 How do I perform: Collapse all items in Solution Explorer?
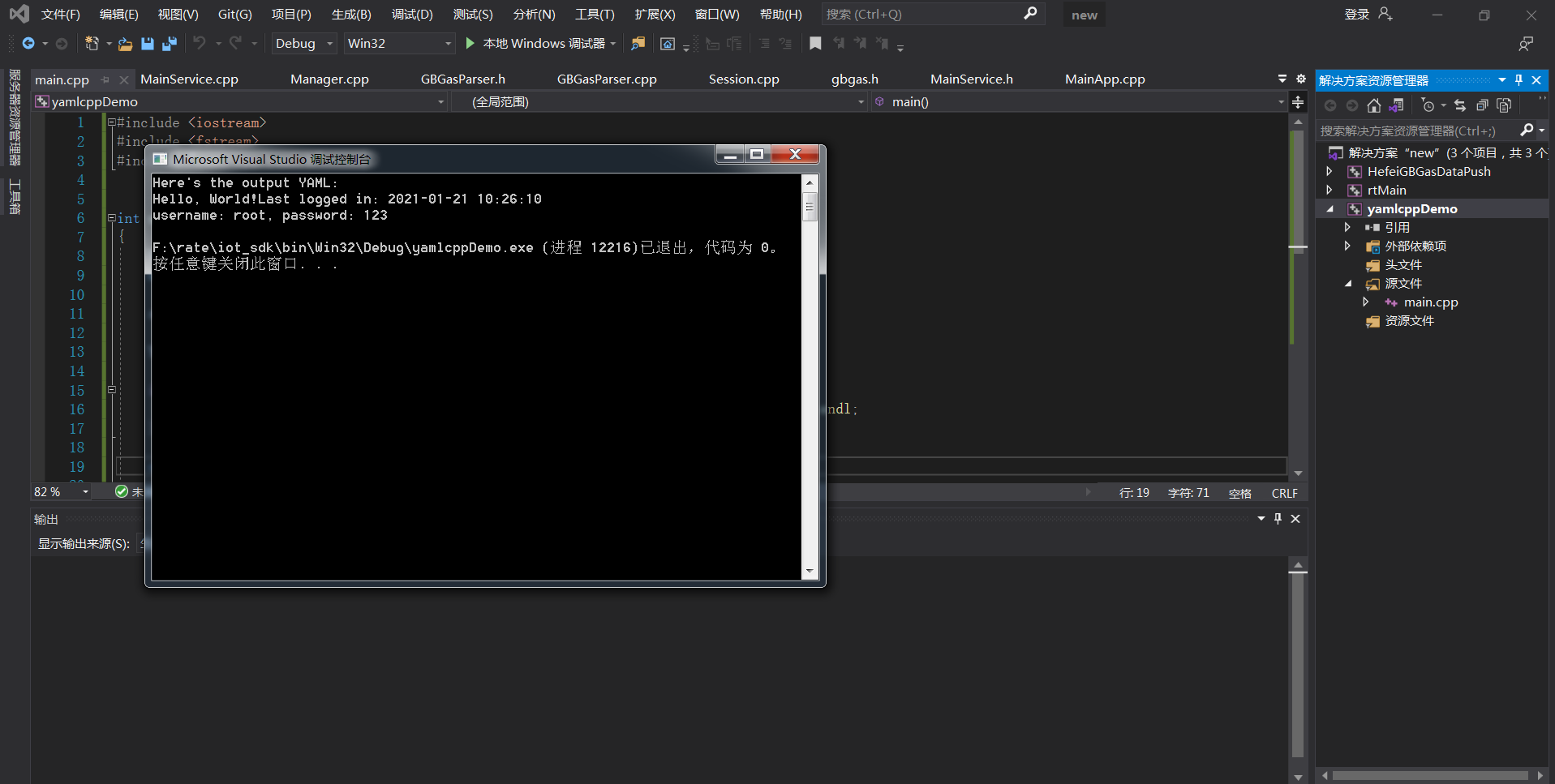1482,105
